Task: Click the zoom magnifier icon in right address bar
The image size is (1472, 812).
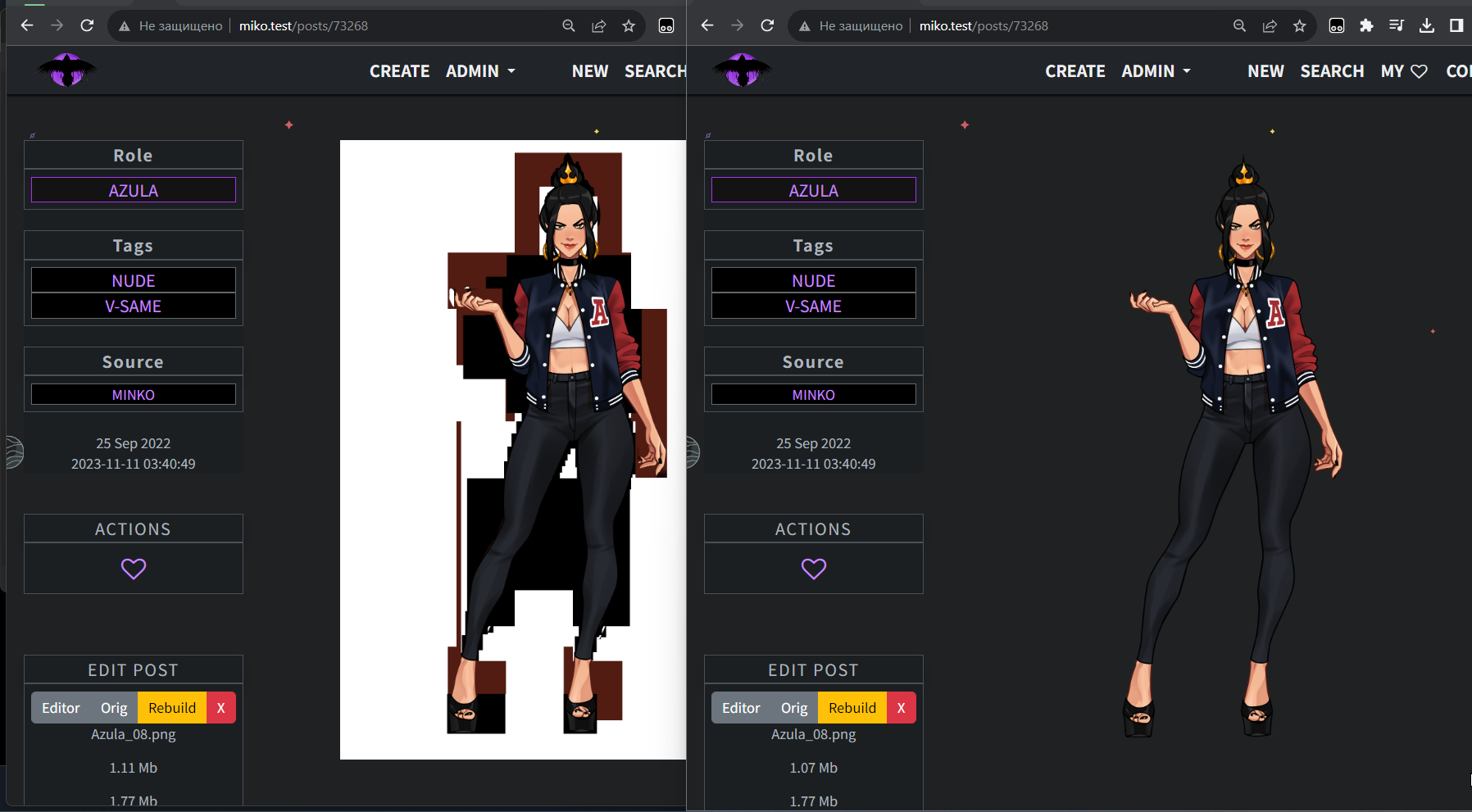Action: coord(1240,25)
